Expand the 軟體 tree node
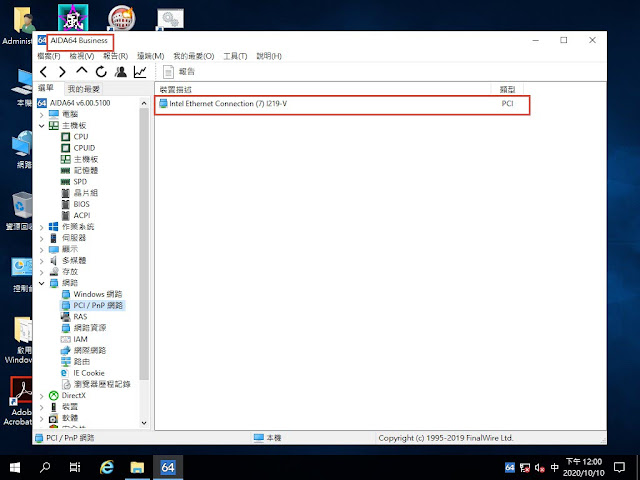Viewport: 640px width, 480px height. [41, 419]
